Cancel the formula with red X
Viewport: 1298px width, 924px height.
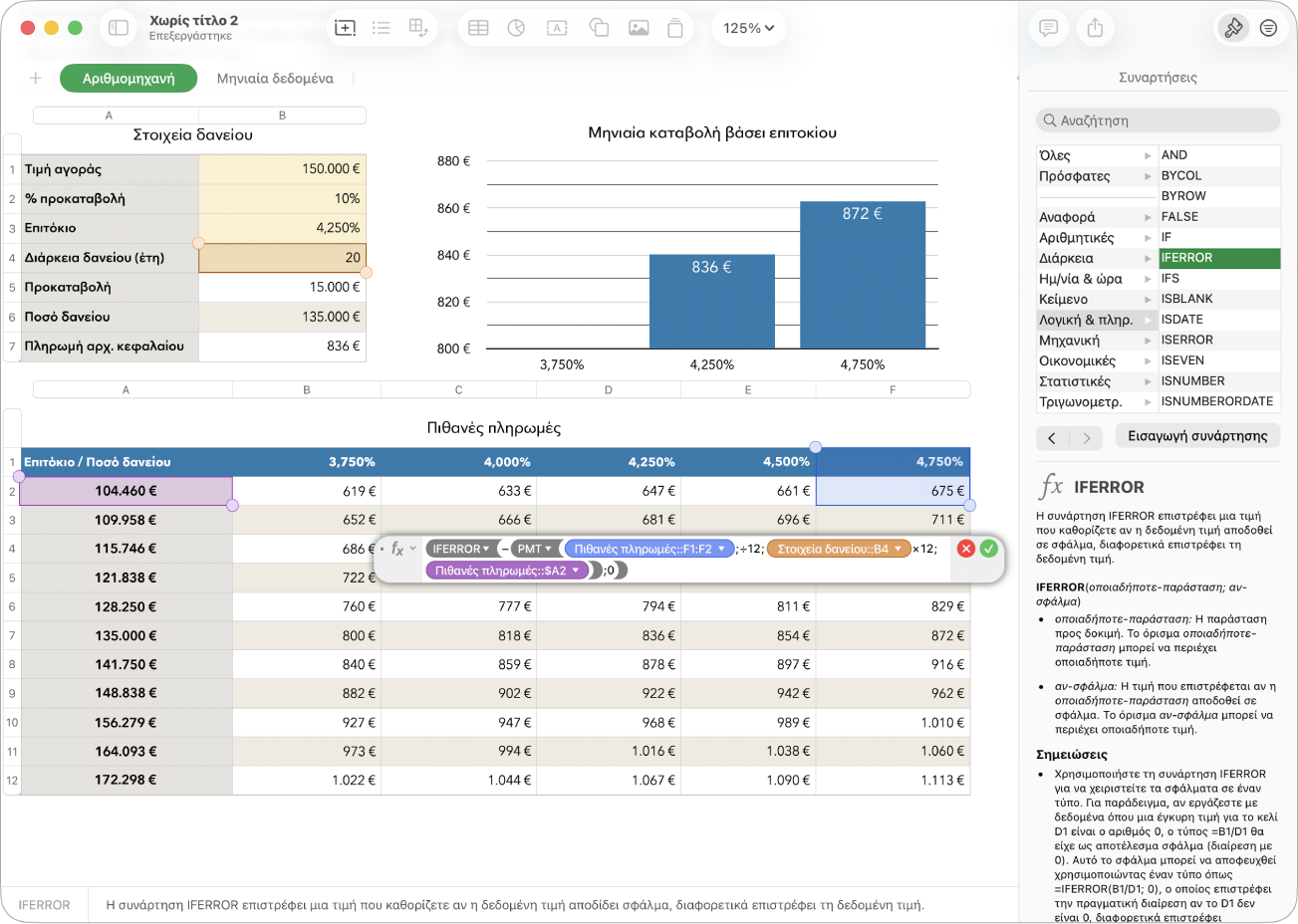965,549
